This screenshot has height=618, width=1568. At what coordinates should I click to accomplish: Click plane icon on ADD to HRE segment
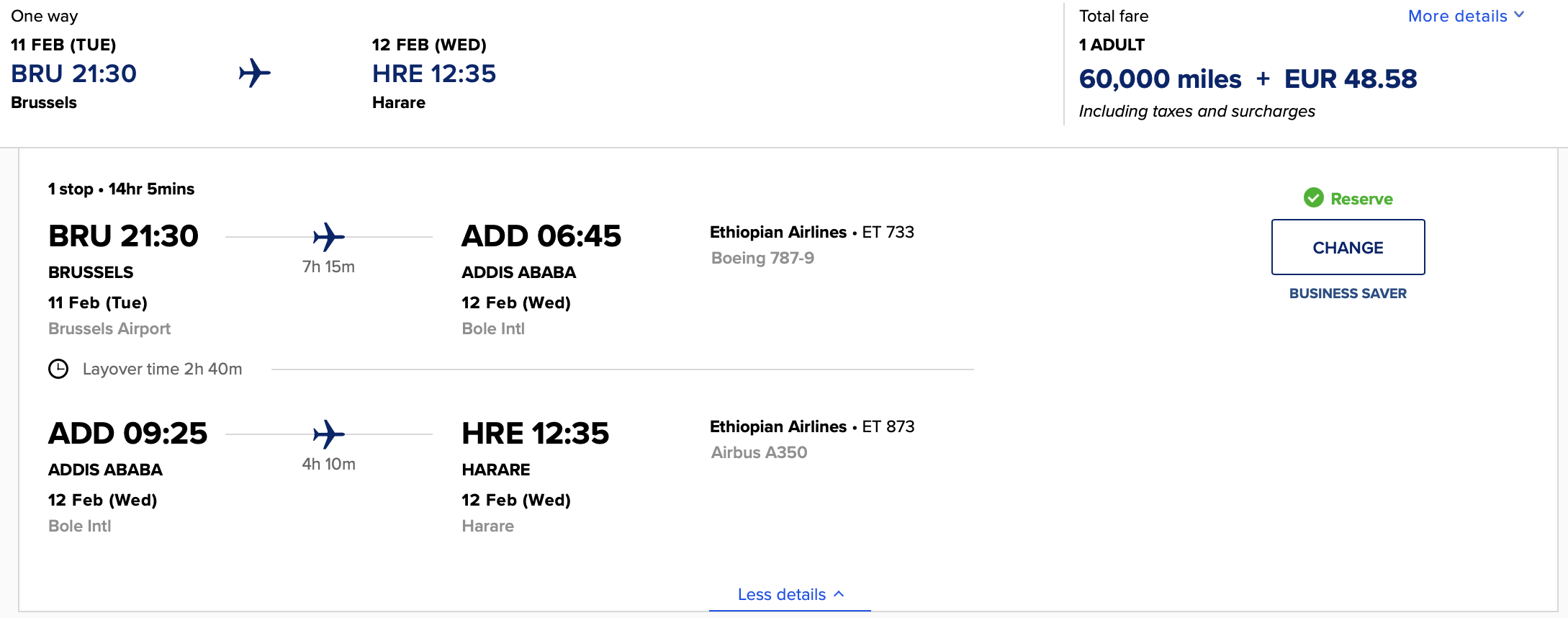point(328,434)
